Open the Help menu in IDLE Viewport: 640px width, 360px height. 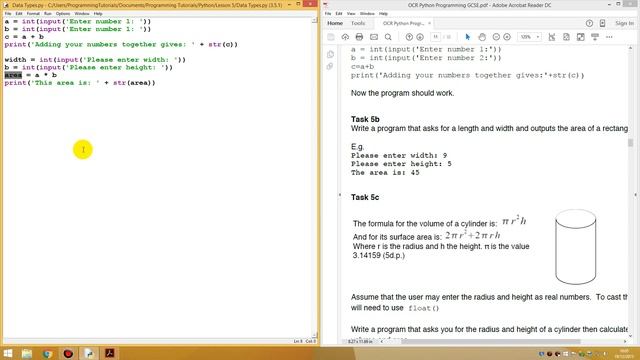click(x=98, y=13)
